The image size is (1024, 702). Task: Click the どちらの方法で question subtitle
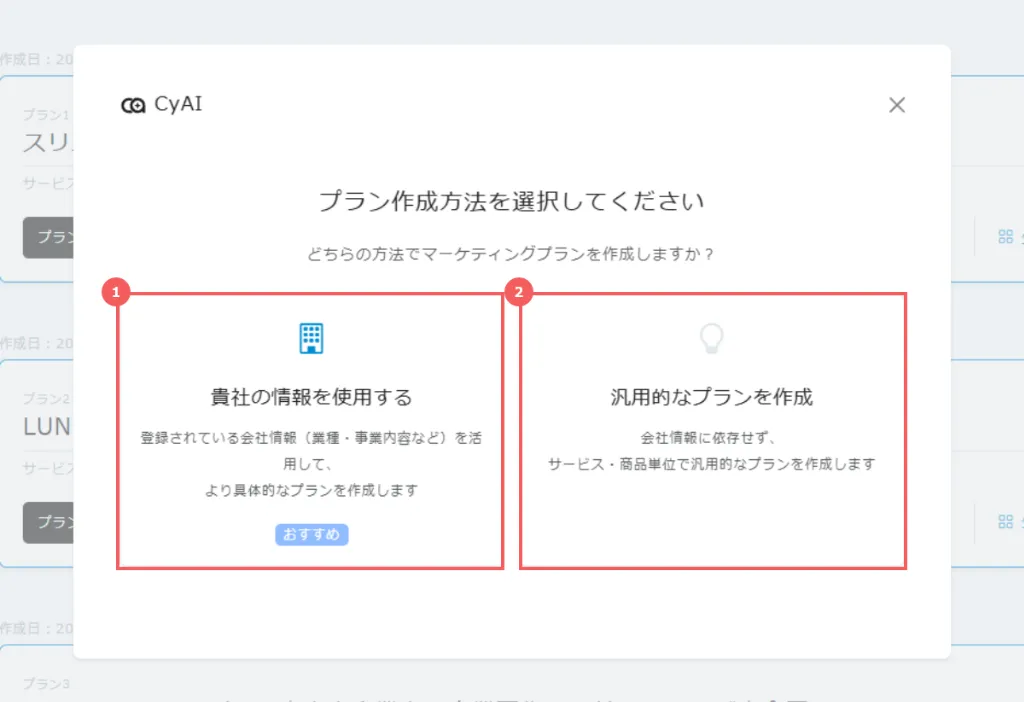(x=511, y=254)
